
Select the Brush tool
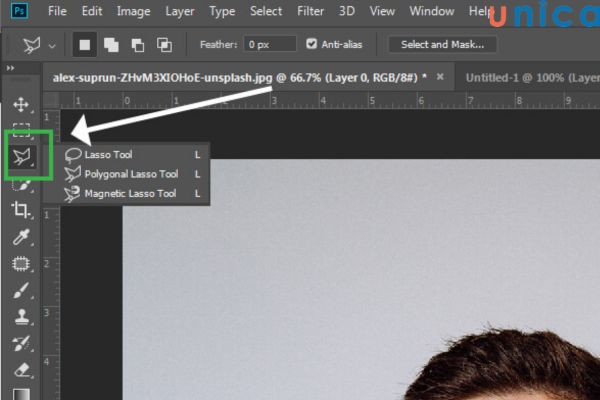(x=21, y=291)
